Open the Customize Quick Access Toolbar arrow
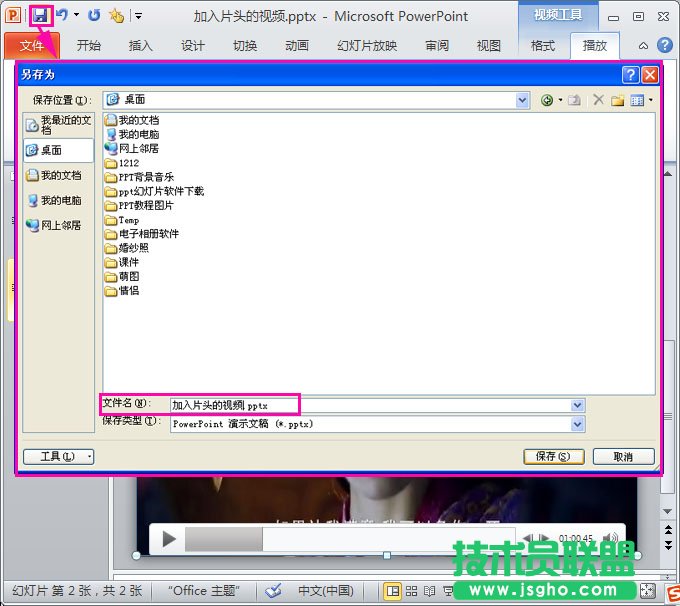The height and width of the screenshot is (606, 680). click(138, 16)
